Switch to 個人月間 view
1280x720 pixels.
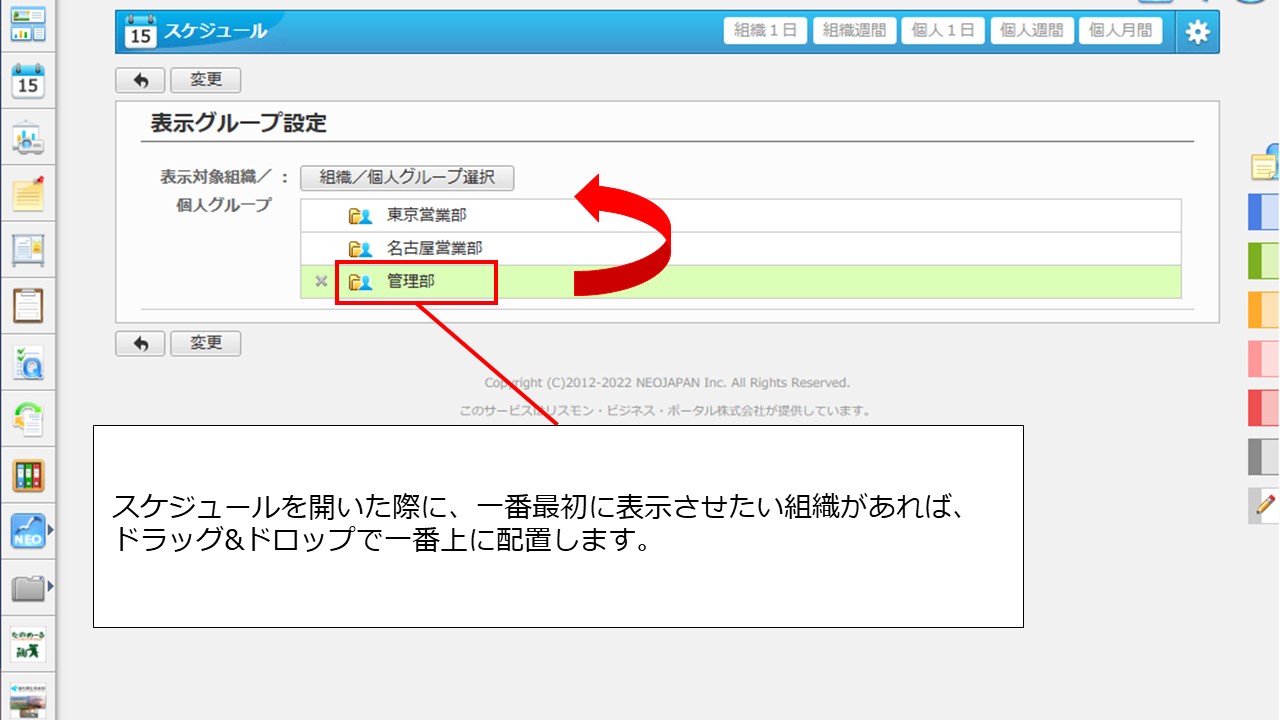(x=1120, y=31)
